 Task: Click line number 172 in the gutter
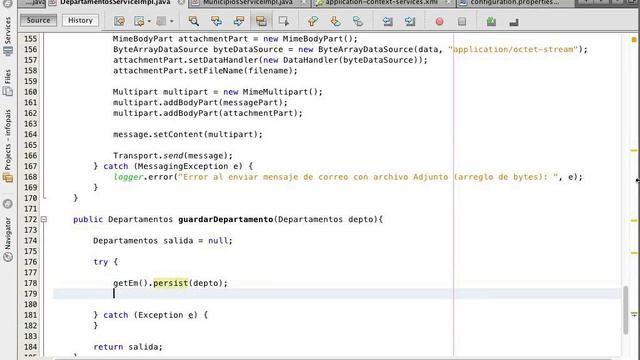(x=31, y=219)
